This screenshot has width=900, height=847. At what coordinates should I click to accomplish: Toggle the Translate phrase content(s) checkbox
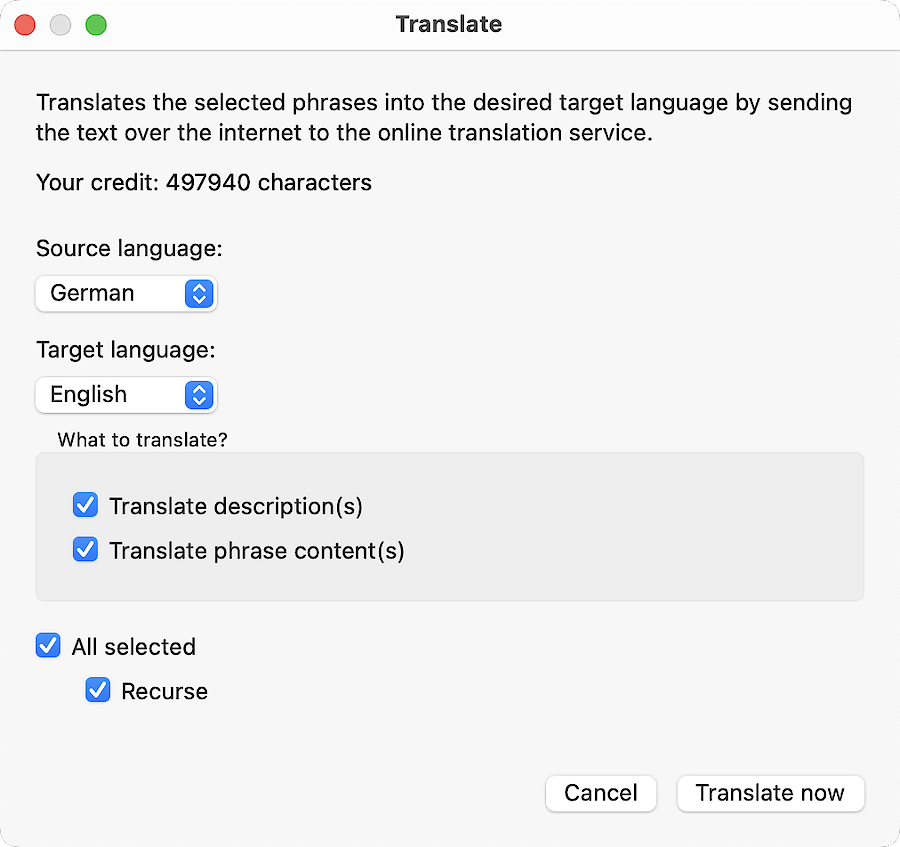click(x=86, y=550)
